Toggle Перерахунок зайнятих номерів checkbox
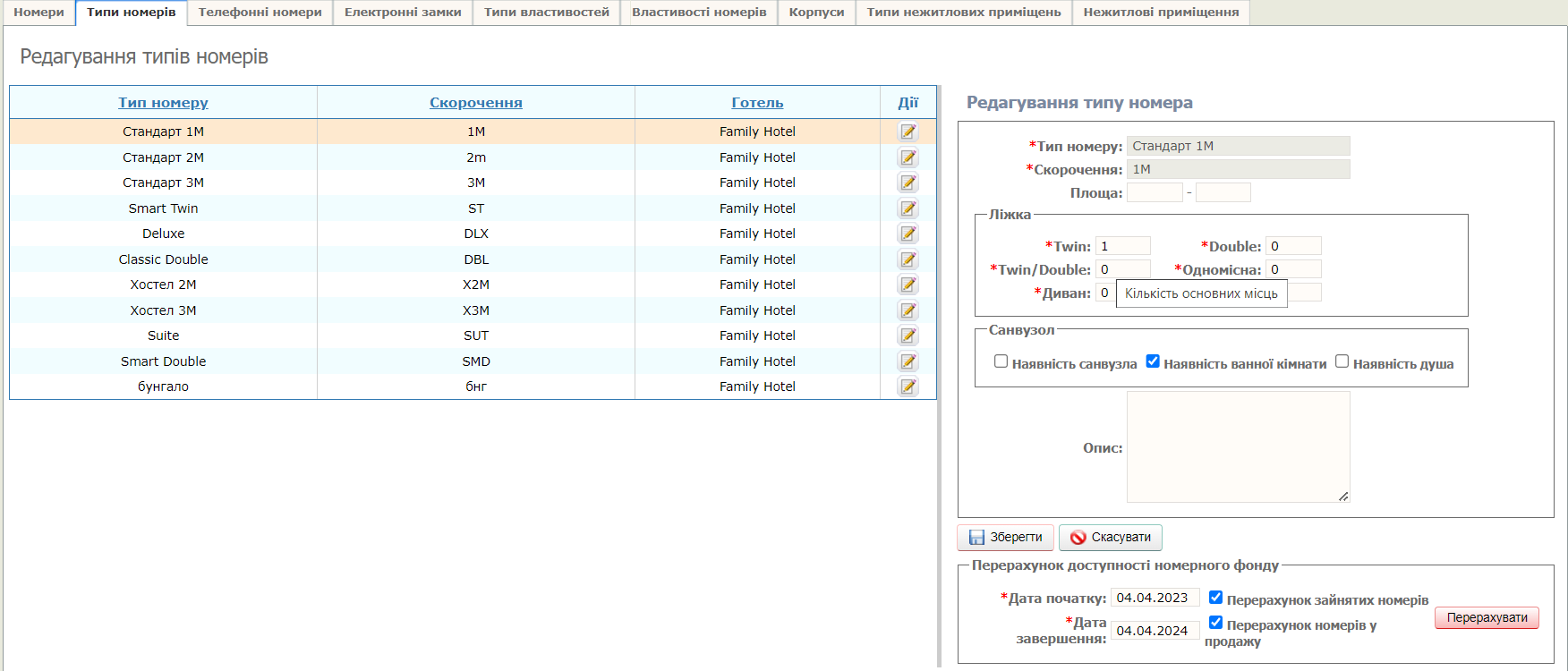The height and width of the screenshot is (671, 1568). pos(1215,598)
